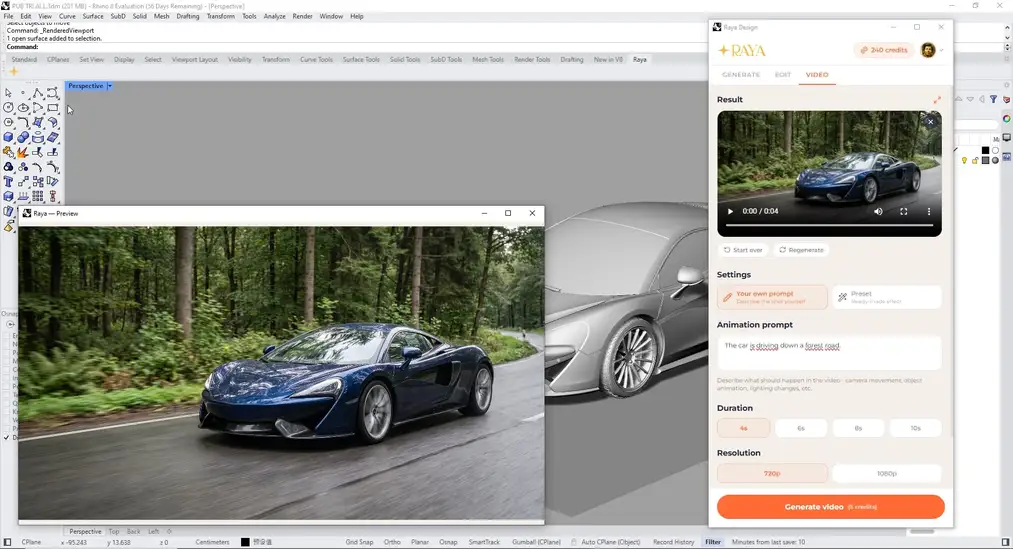Seek along the video progress bar
The width and height of the screenshot is (1013, 549).
pos(829,225)
